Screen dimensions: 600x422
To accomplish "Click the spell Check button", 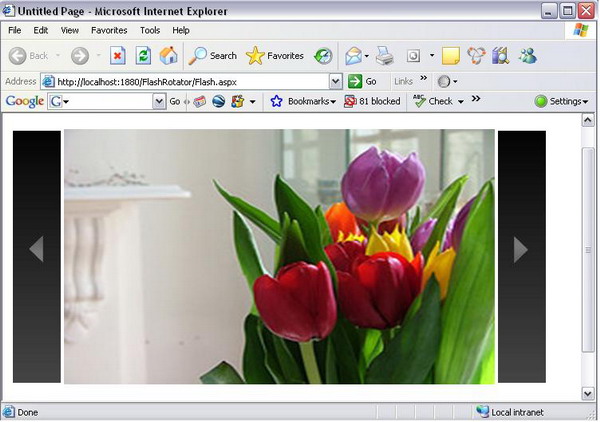I will tap(433, 101).
